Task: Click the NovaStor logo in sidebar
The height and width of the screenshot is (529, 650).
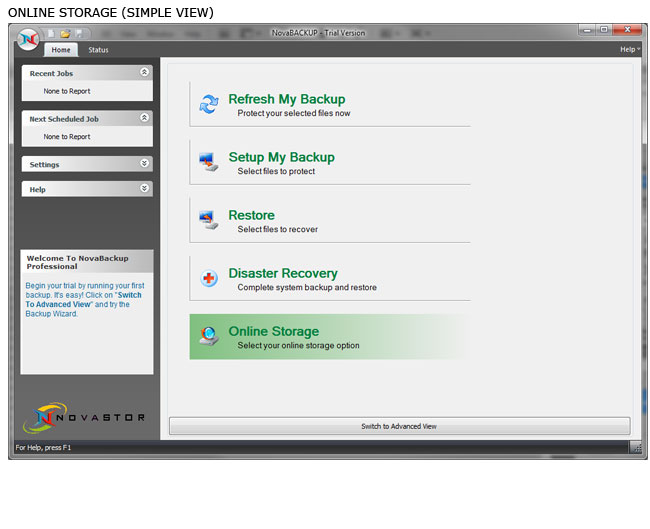Action: click(87, 415)
